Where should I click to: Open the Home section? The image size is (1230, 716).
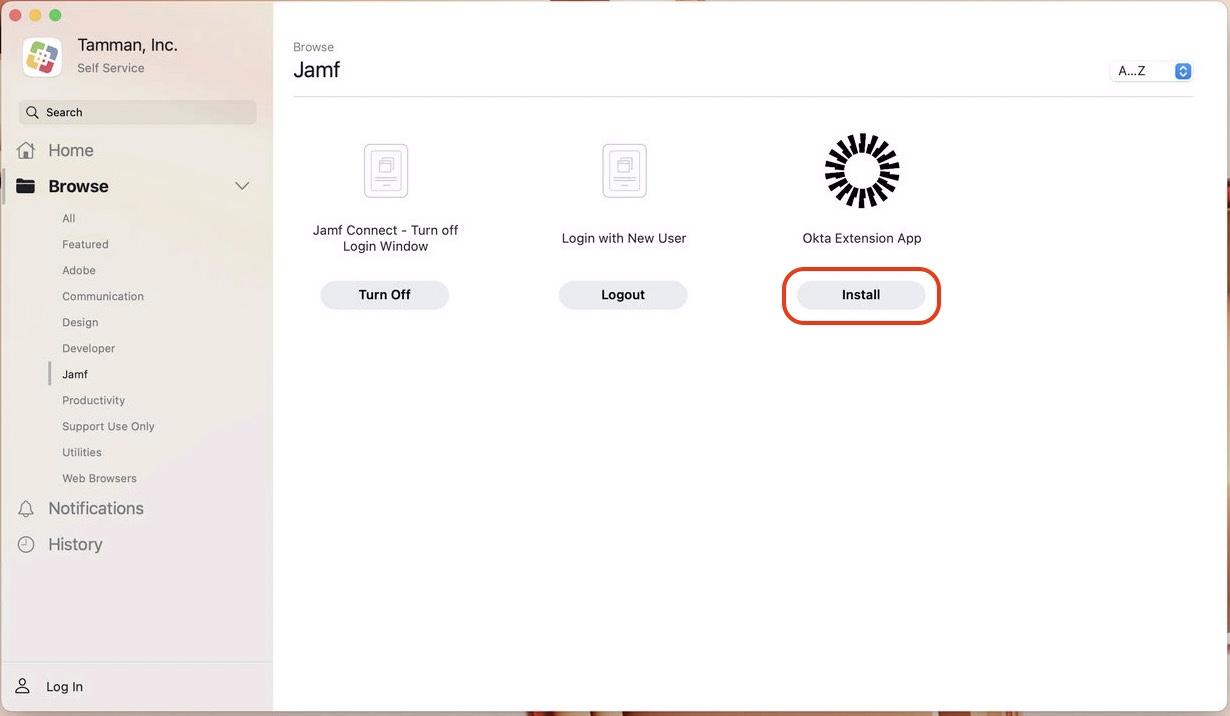(71, 150)
